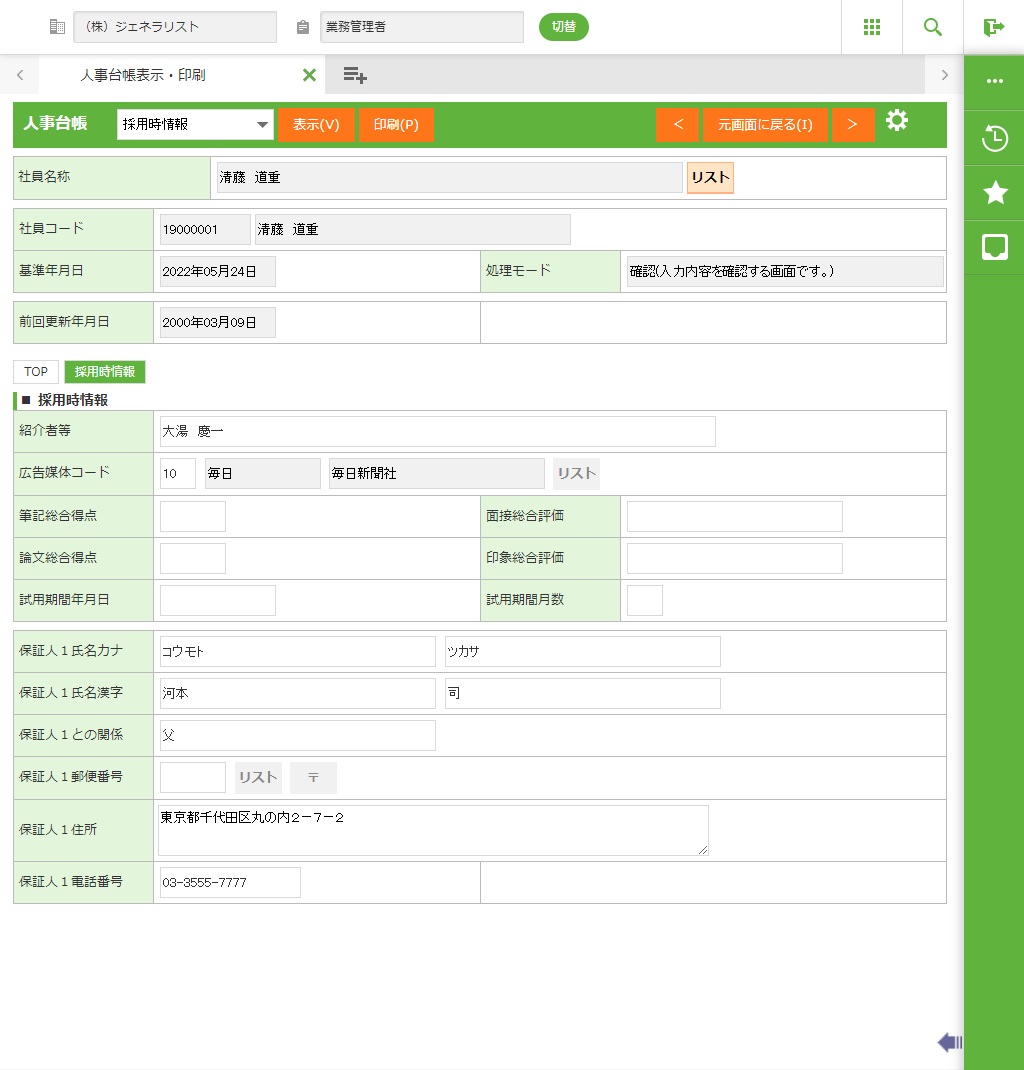Click the 切替 switch button
This screenshot has height=1070, width=1024.
(x=564, y=27)
